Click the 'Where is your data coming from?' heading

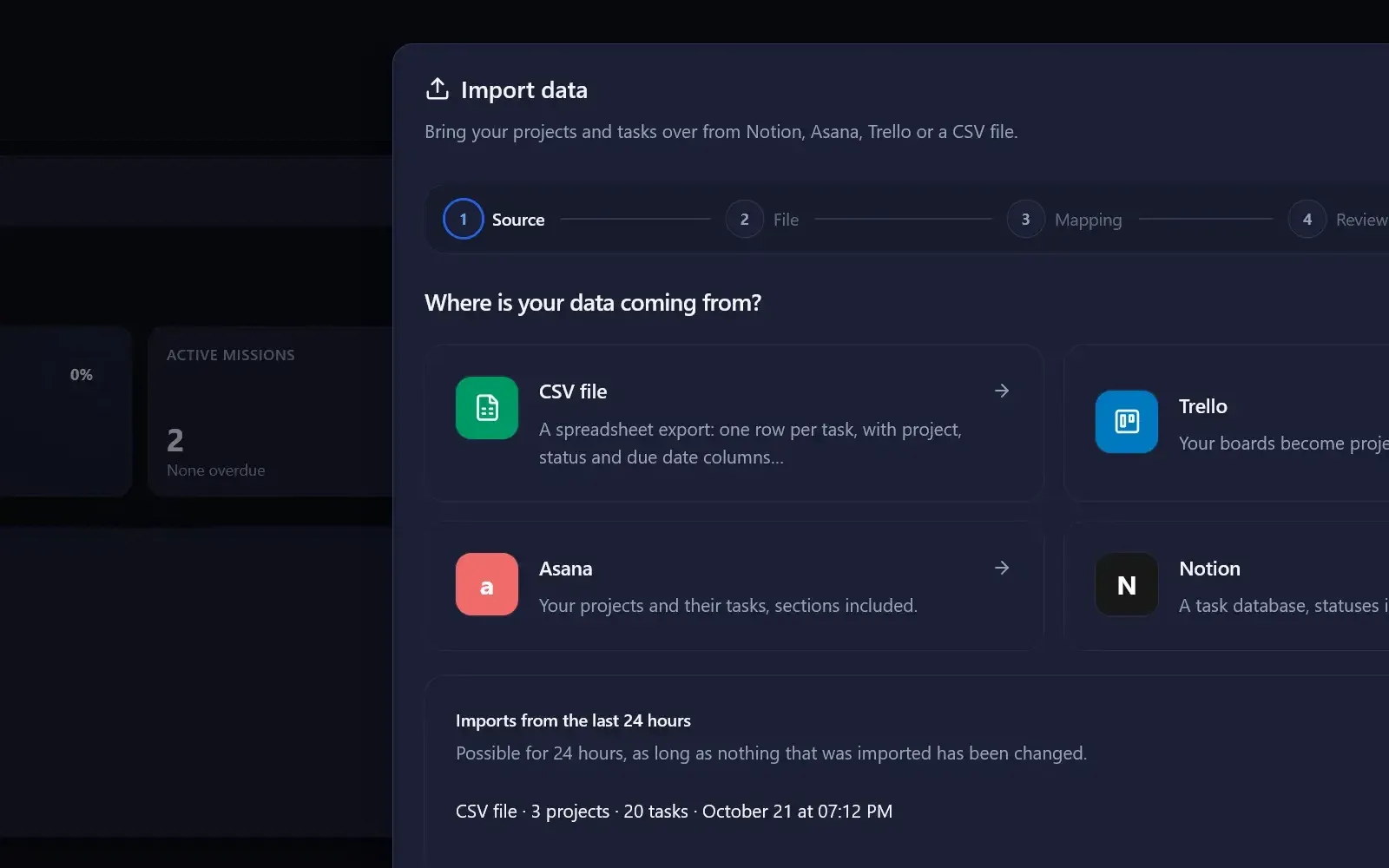click(x=593, y=303)
